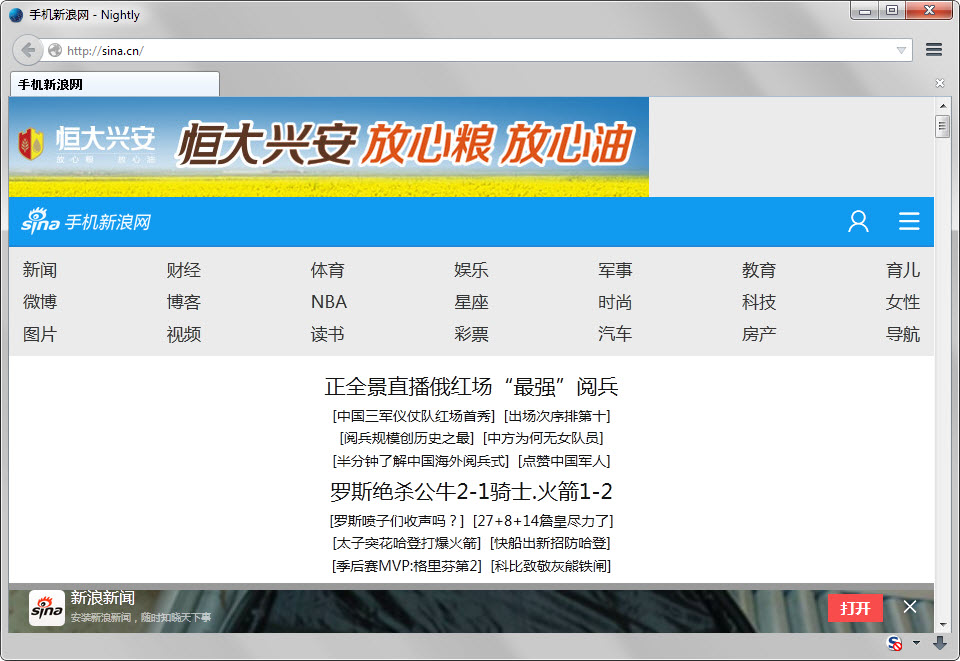Open the 恒大兴安 banner advertisement
Screen dimensions: 960x661
click(x=329, y=147)
